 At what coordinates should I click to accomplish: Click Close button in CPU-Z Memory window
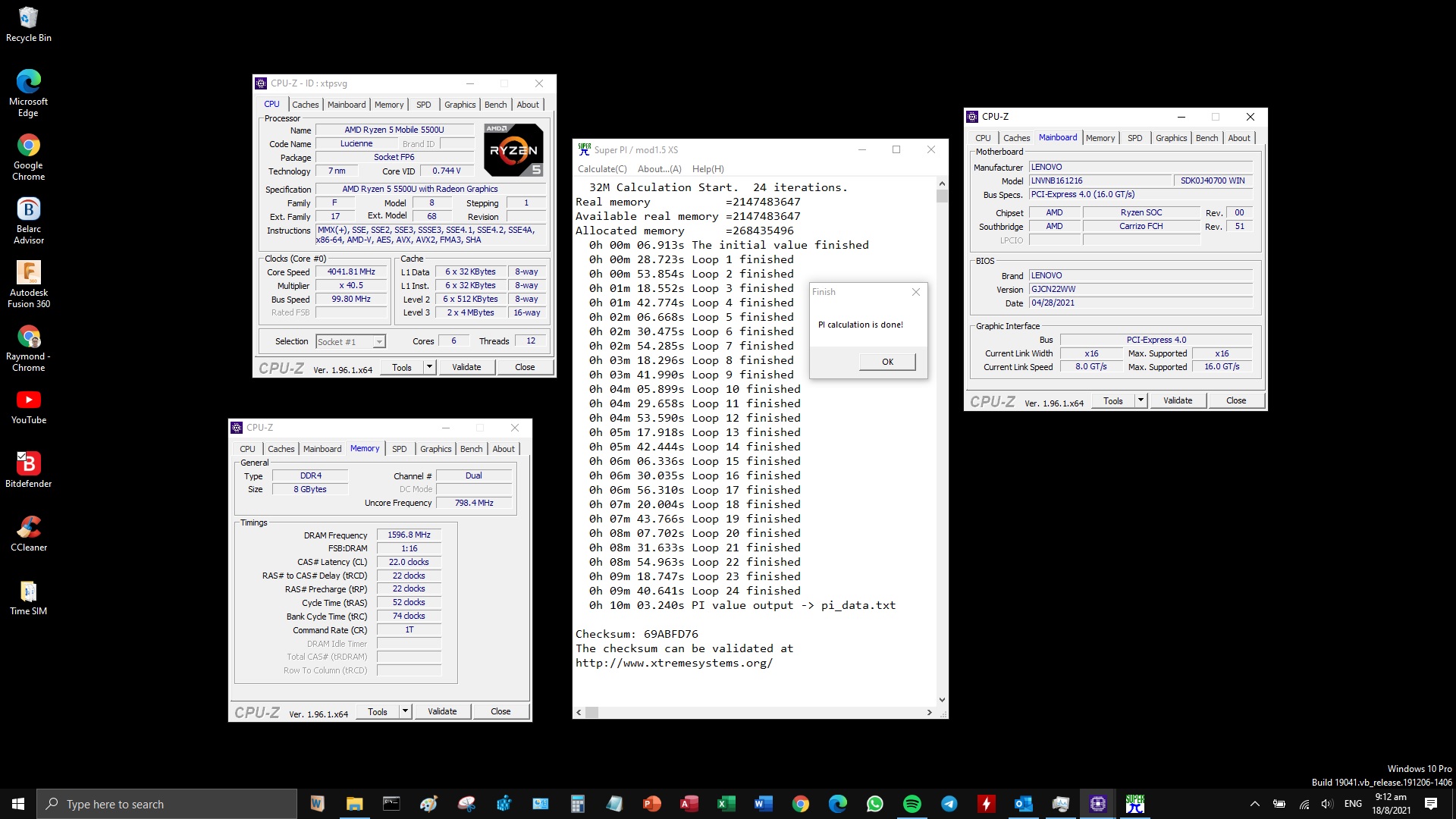[x=500, y=711]
